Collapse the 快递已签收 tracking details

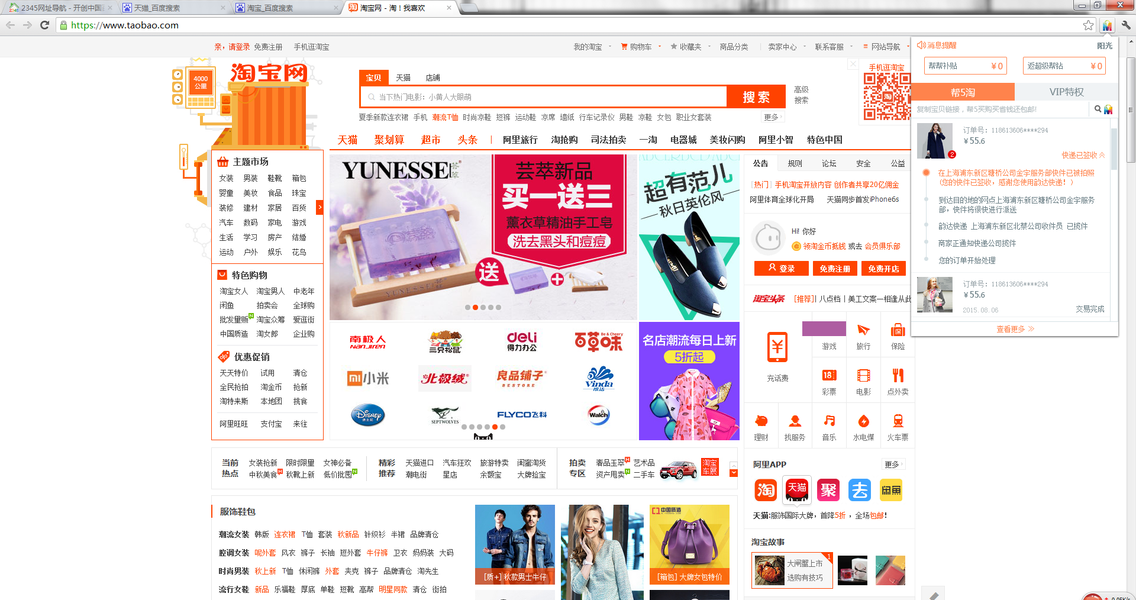[x=1083, y=155]
